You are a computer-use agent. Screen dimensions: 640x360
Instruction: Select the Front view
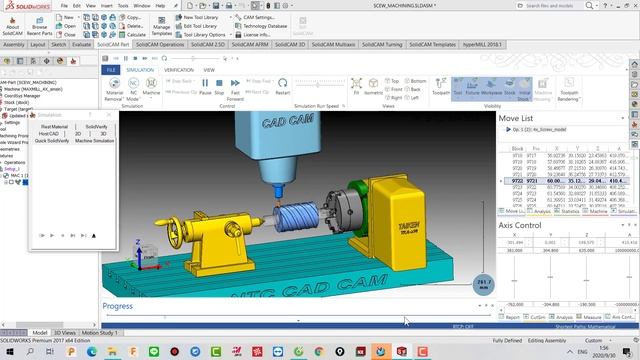[x=393, y=89]
